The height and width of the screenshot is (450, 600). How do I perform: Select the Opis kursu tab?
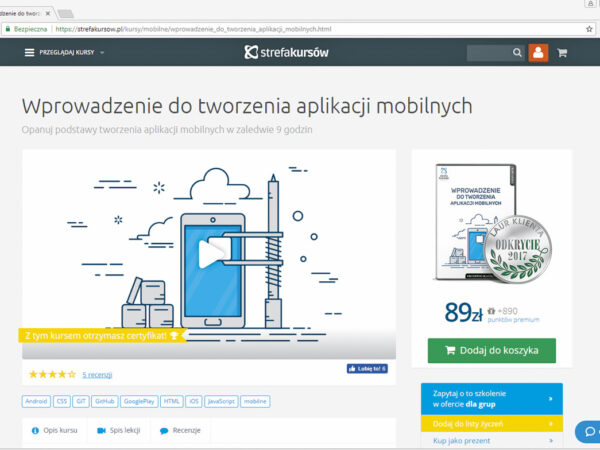pos(54,430)
